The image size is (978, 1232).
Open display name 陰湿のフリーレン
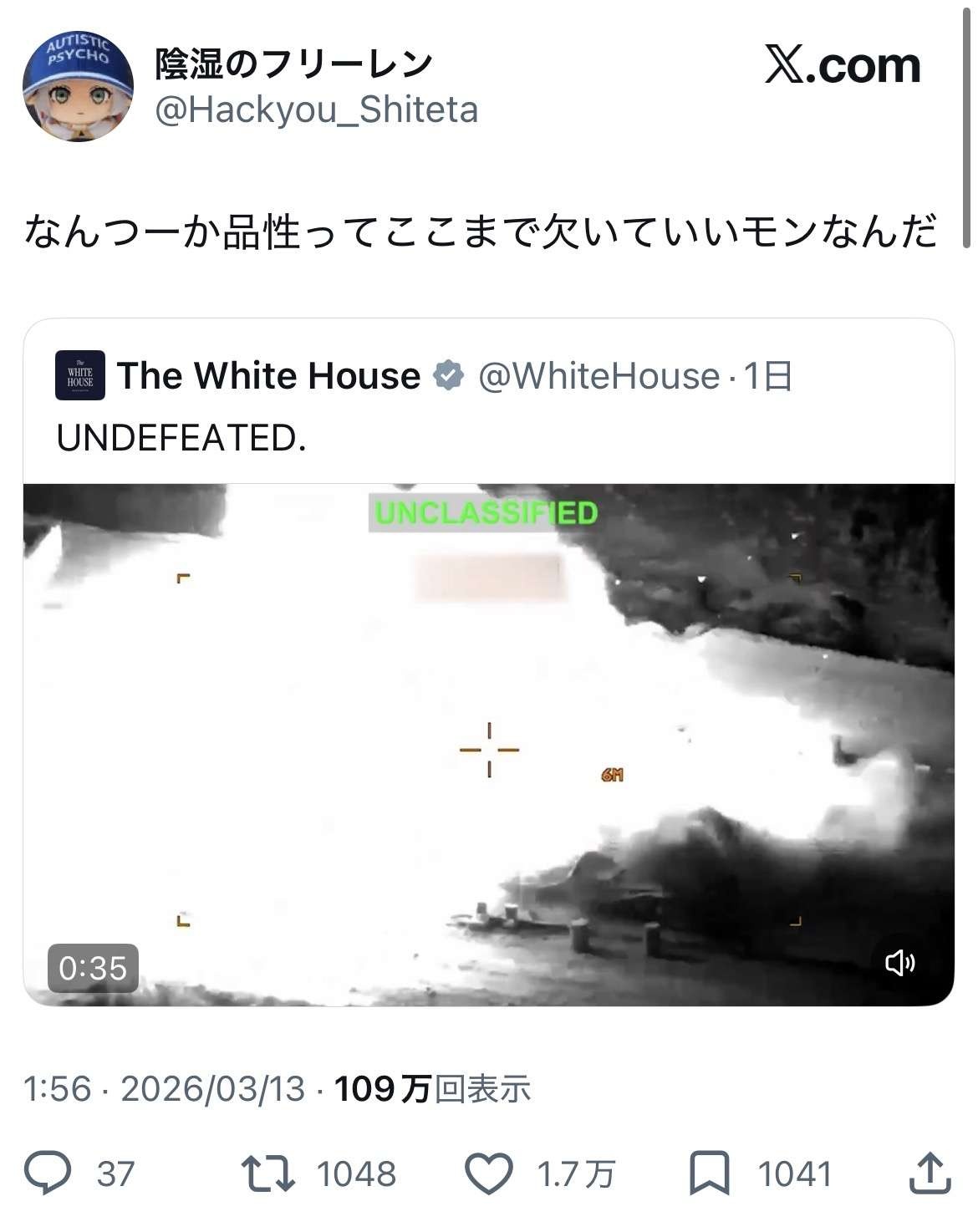point(293,64)
